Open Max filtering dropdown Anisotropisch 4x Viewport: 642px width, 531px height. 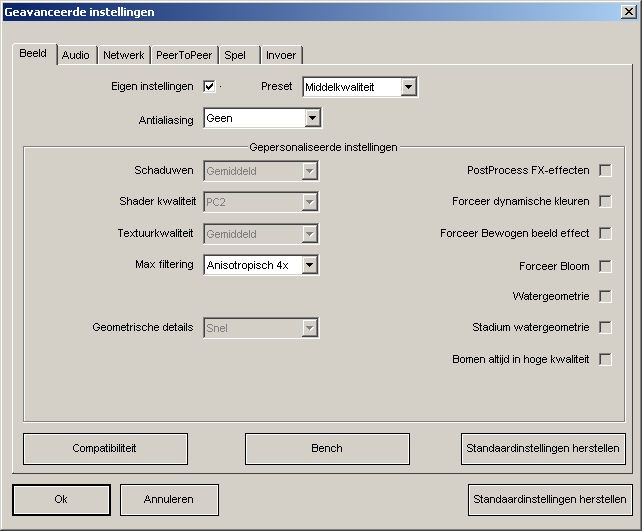pos(261,265)
